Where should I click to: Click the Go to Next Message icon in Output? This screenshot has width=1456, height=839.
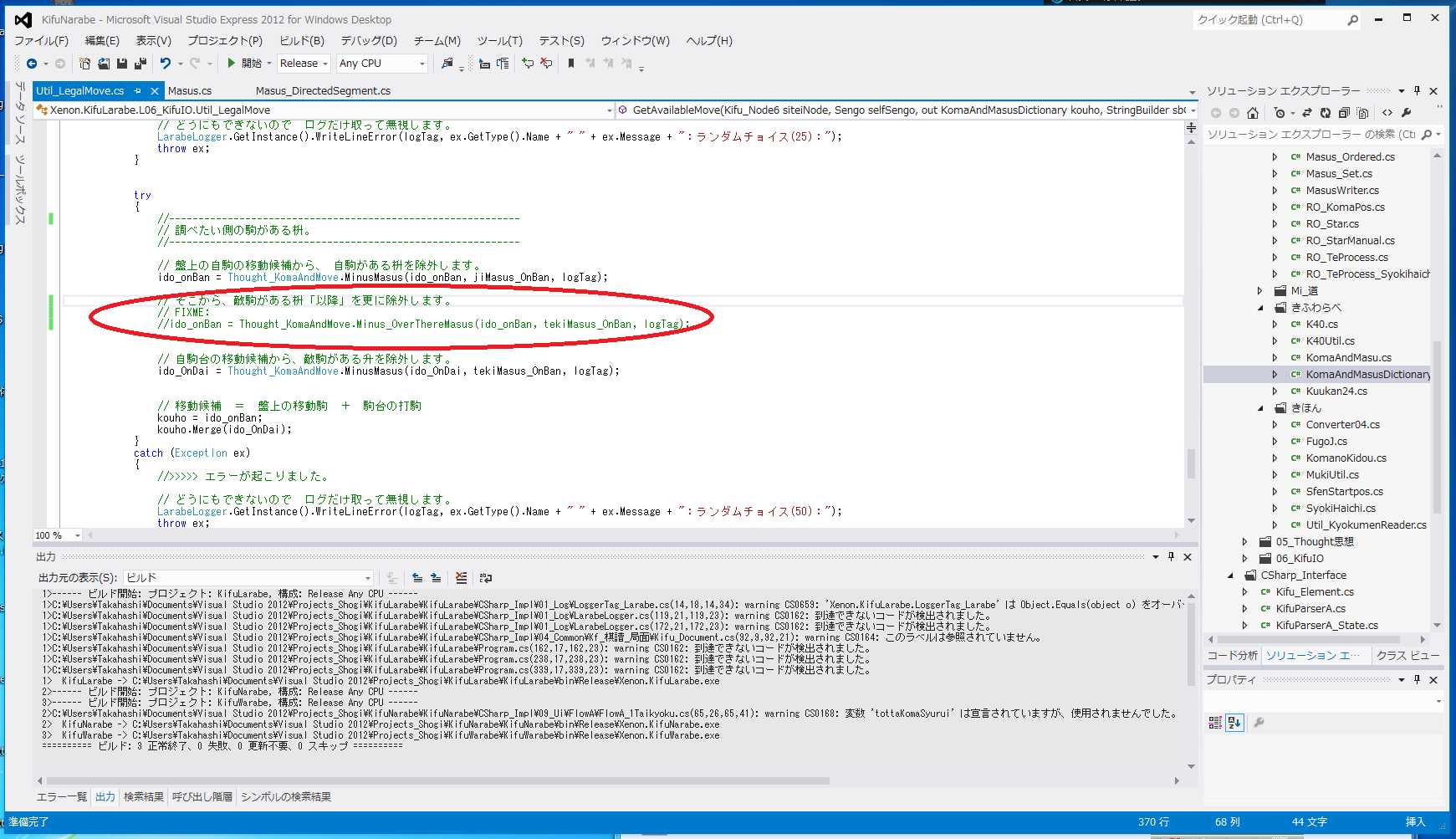pos(436,578)
